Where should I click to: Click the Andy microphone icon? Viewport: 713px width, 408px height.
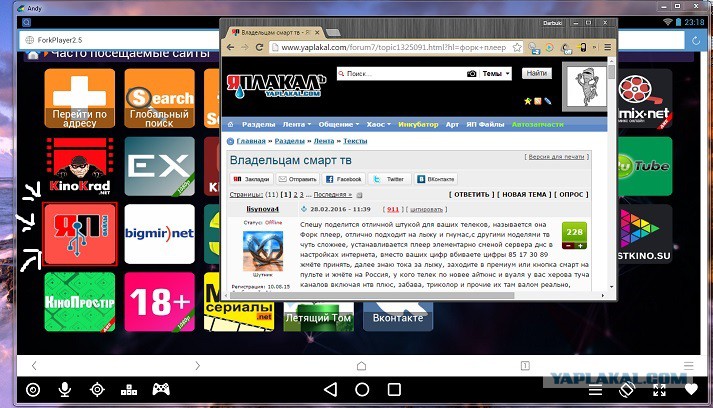pos(65,389)
